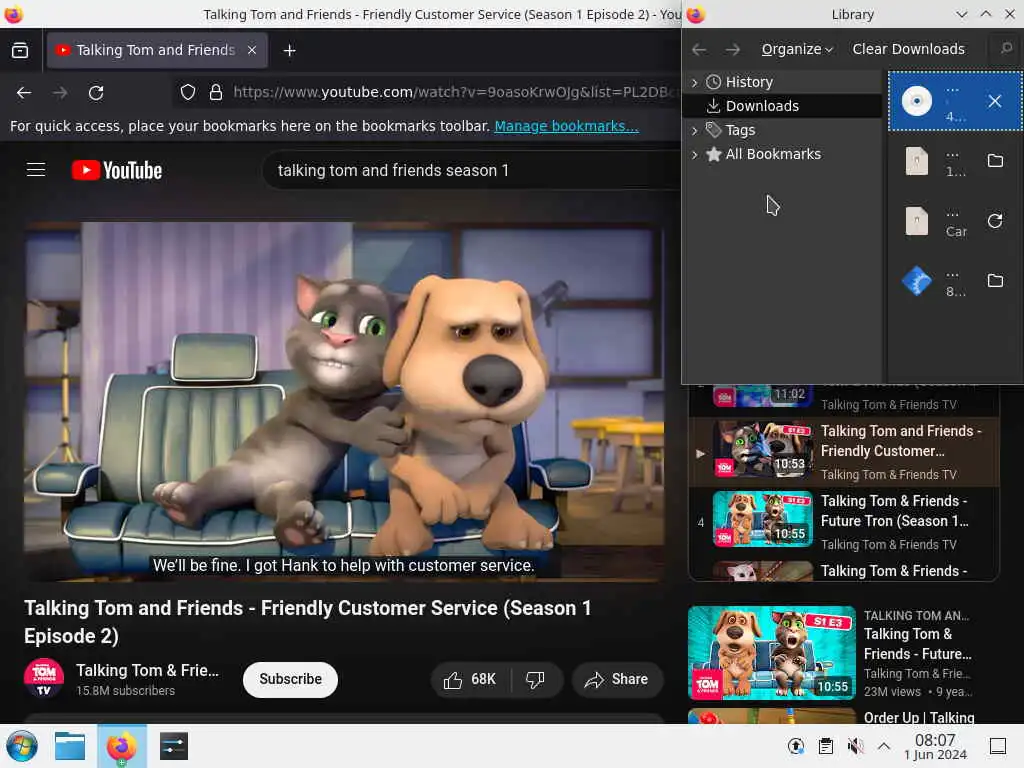Expand History tree node

click(x=694, y=82)
